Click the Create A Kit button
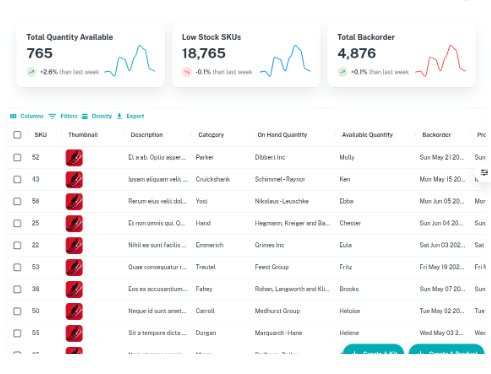 [373, 349]
